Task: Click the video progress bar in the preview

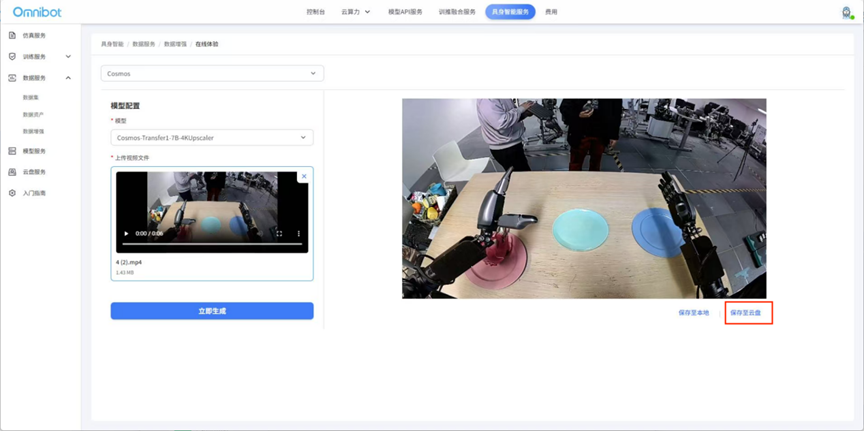Action: [212, 244]
